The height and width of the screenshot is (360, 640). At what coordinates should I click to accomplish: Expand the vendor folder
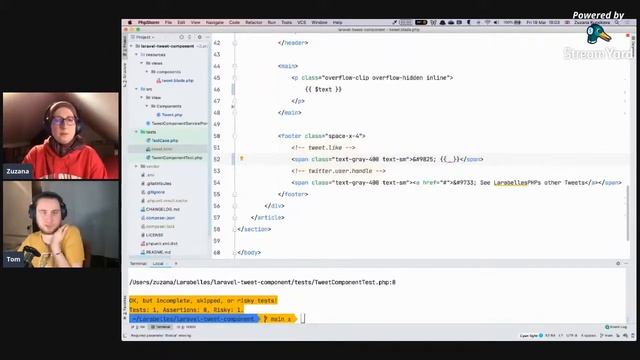137,166
